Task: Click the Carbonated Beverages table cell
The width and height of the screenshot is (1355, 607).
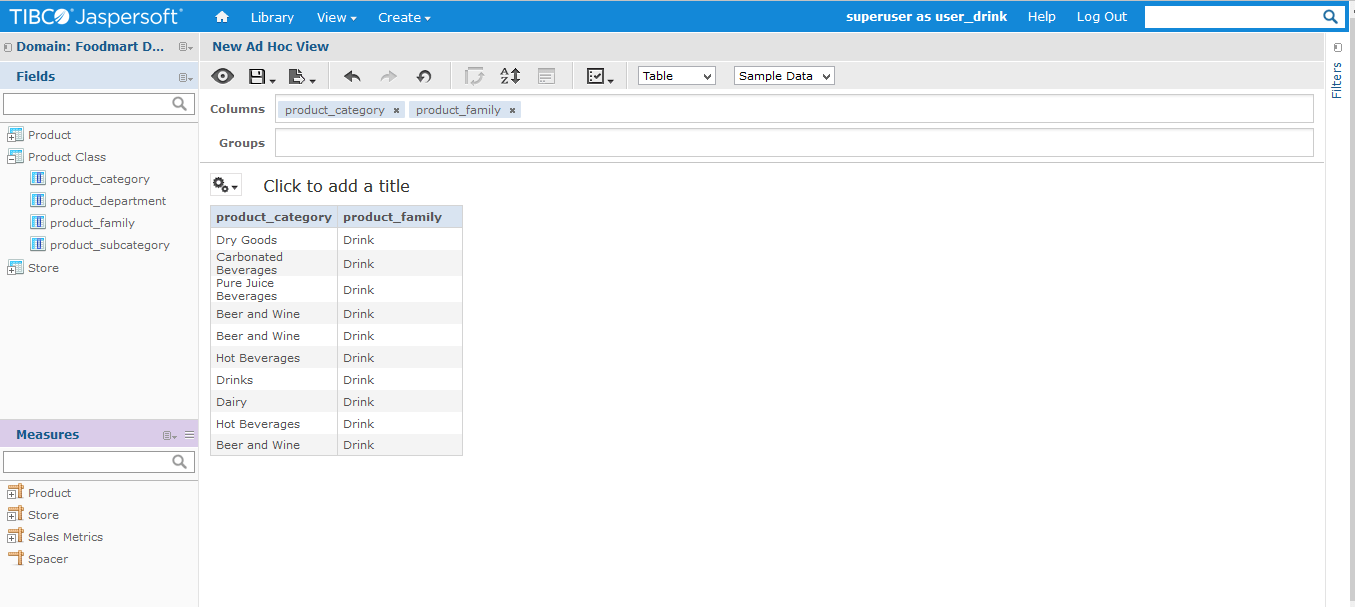Action: click(274, 264)
